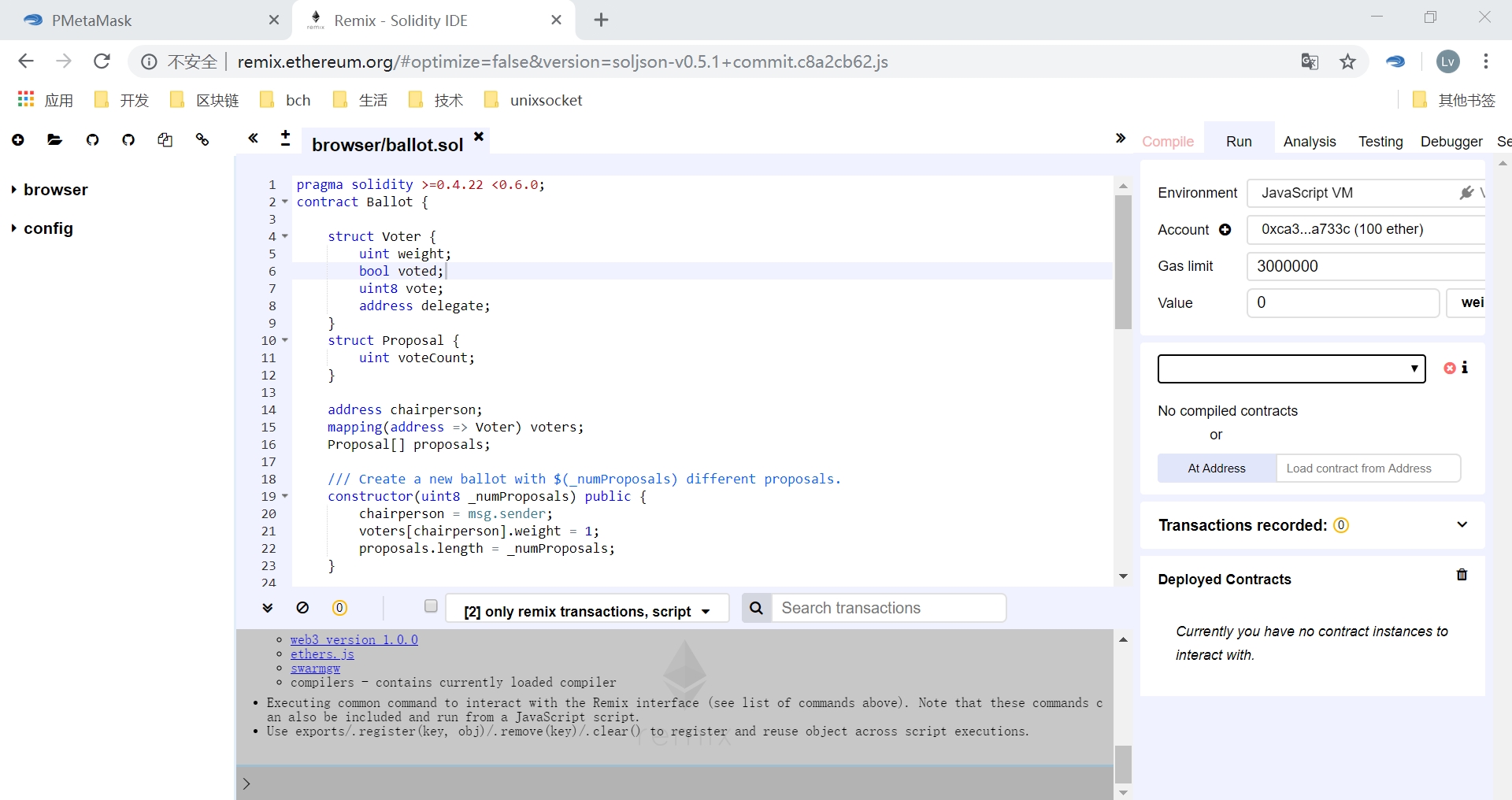Open the contract selection dropdown
The height and width of the screenshot is (800, 1512).
1291,369
